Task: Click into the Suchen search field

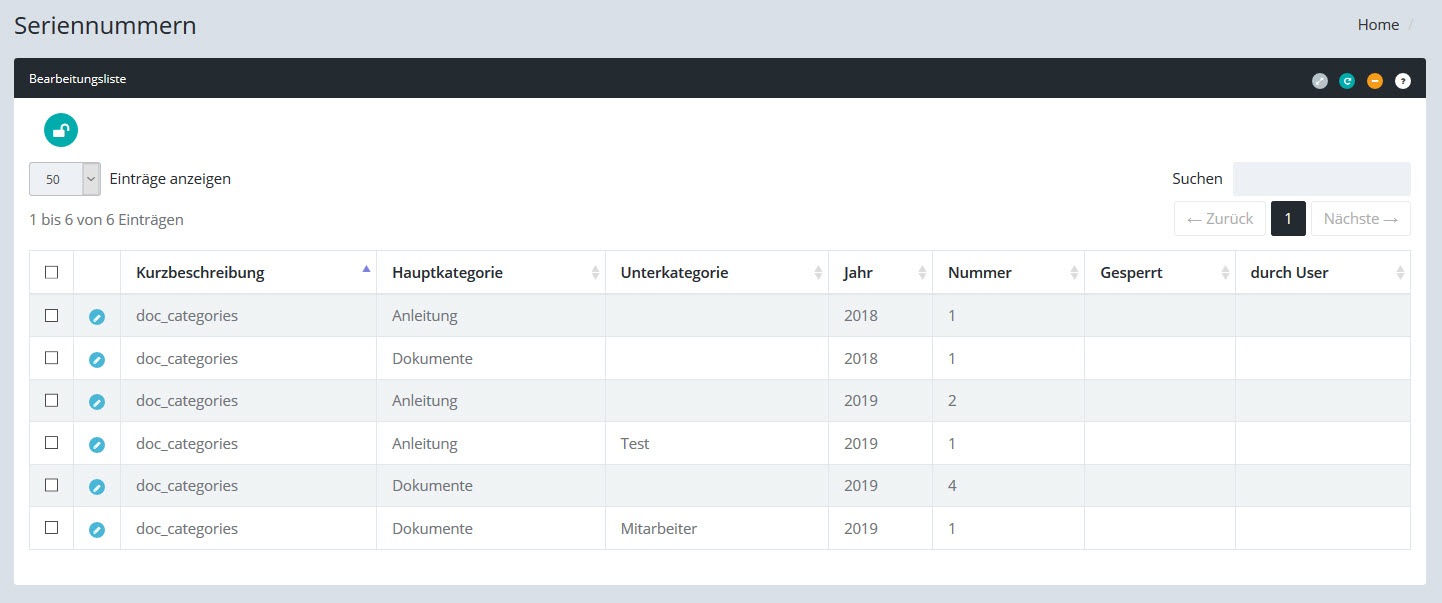Action: [1321, 179]
